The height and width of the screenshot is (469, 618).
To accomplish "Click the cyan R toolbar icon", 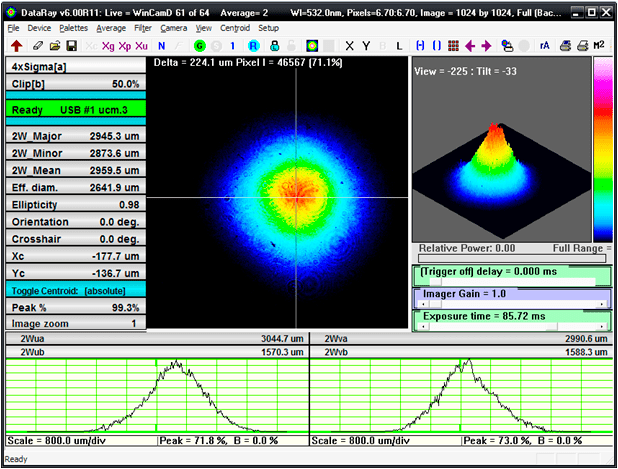I will (x=253, y=46).
